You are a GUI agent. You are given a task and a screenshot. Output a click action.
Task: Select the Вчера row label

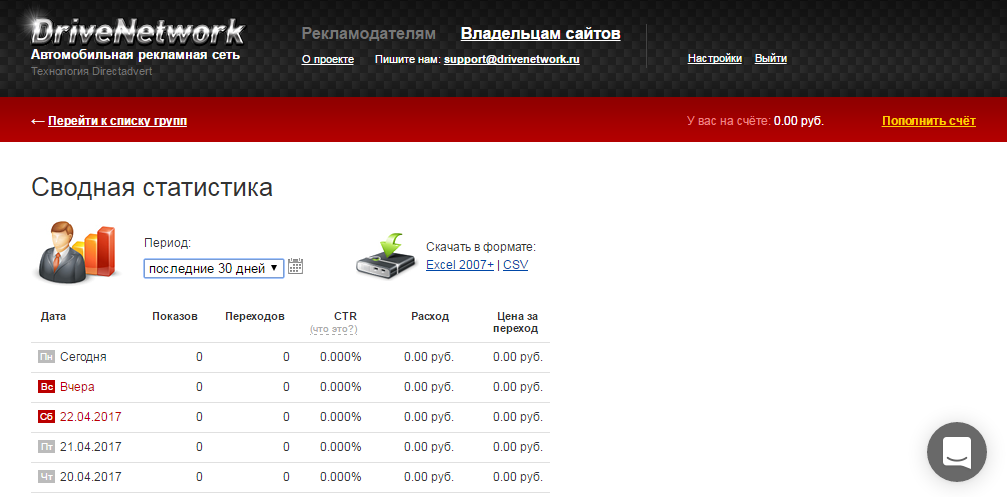77,387
